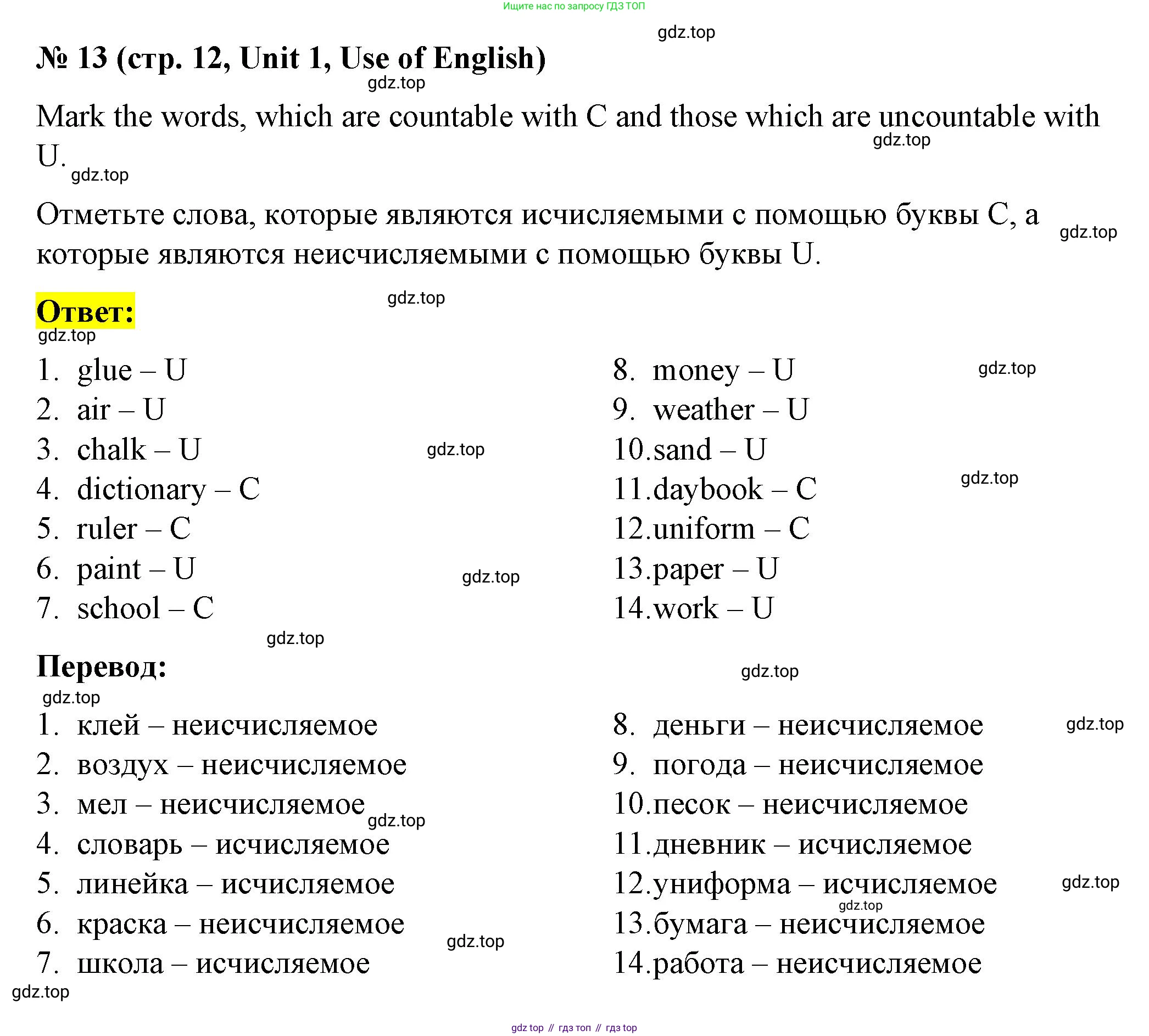Click the highlighted Ответ: label
Viewport: 1149px width, 1036px height.
tap(86, 311)
